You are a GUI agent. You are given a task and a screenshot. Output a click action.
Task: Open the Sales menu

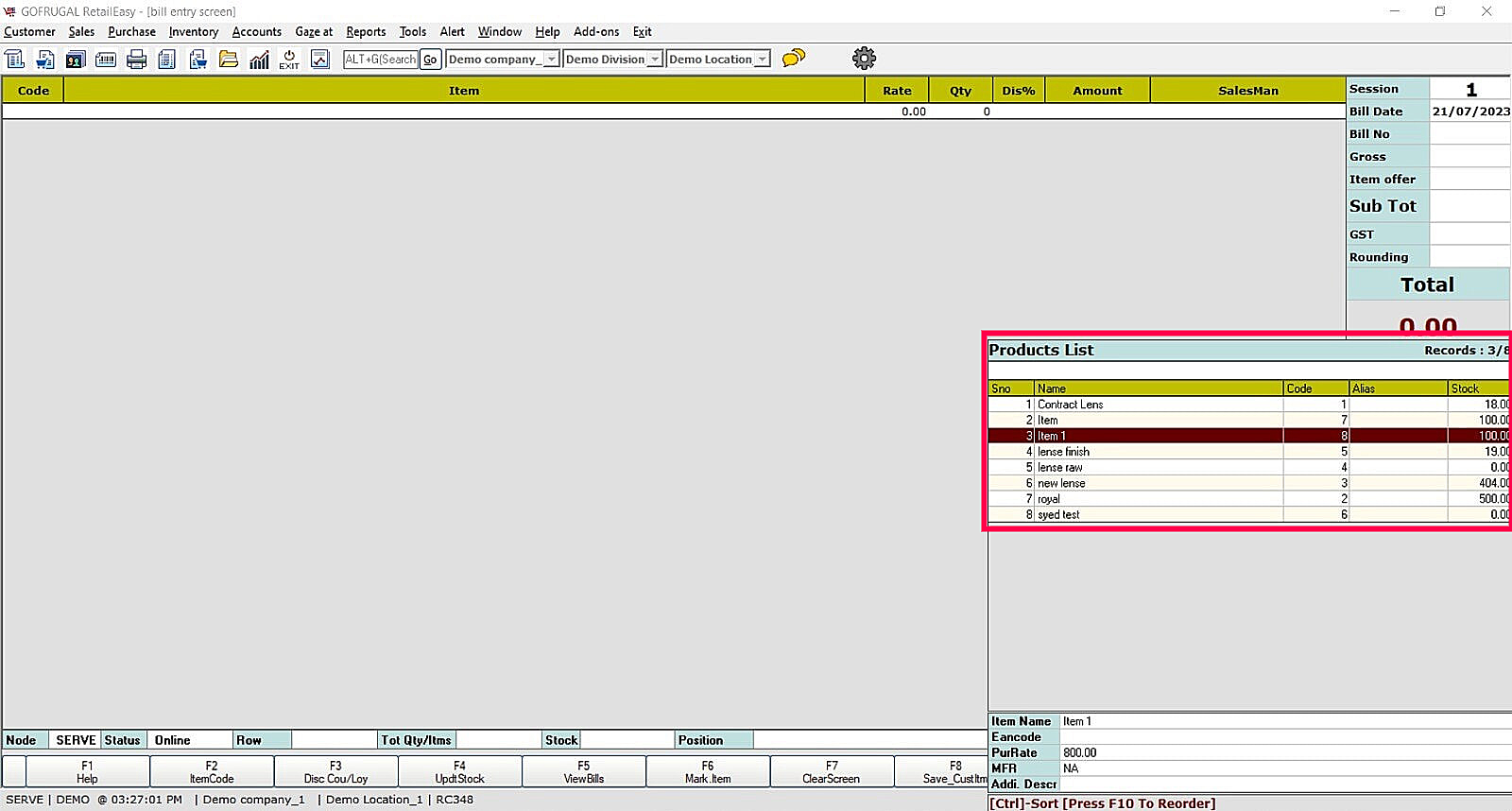pyautogui.click(x=81, y=32)
